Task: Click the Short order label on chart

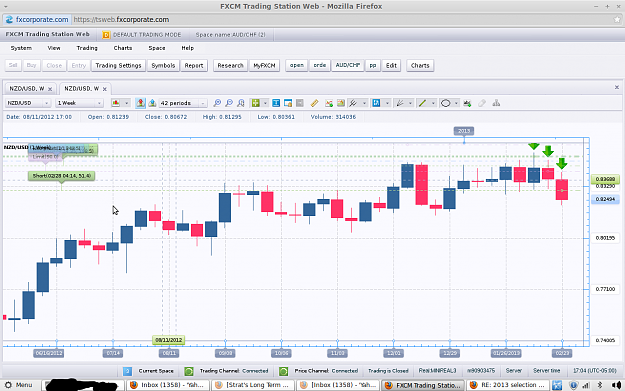Action: coord(61,176)
